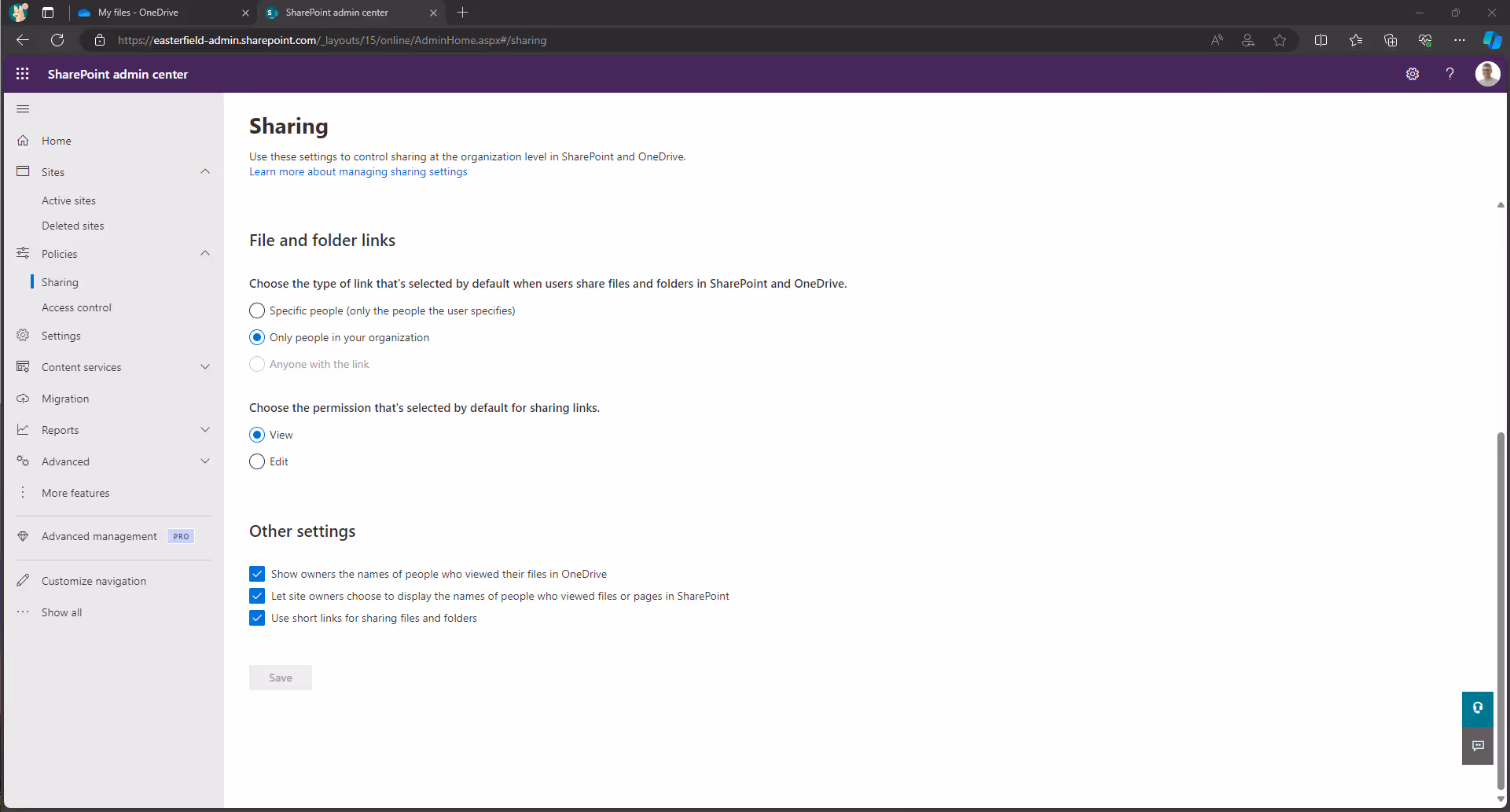Open the teal help assistant widget
1510x812 pixels.
[1478, 709]
